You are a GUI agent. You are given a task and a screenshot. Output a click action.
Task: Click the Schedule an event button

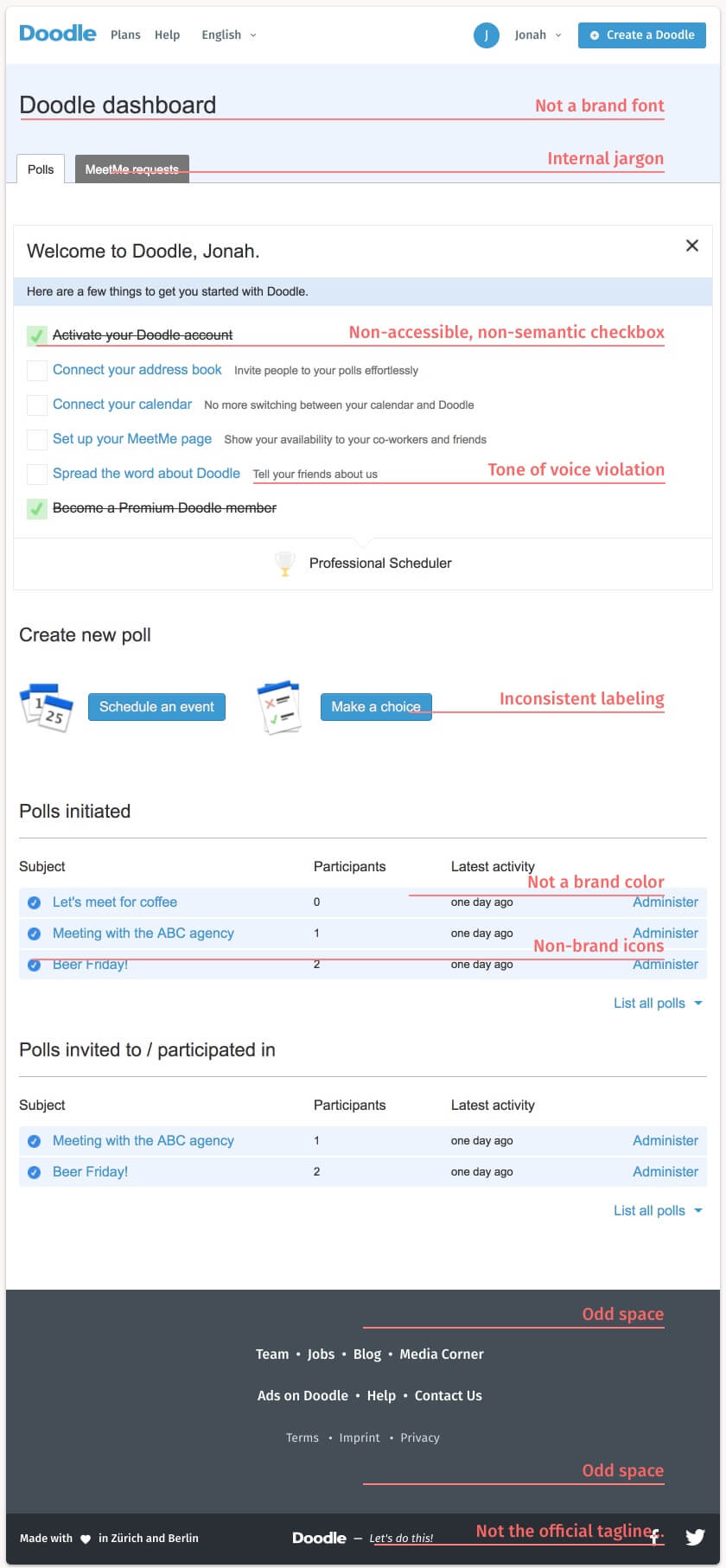click(x=156, y=707)
